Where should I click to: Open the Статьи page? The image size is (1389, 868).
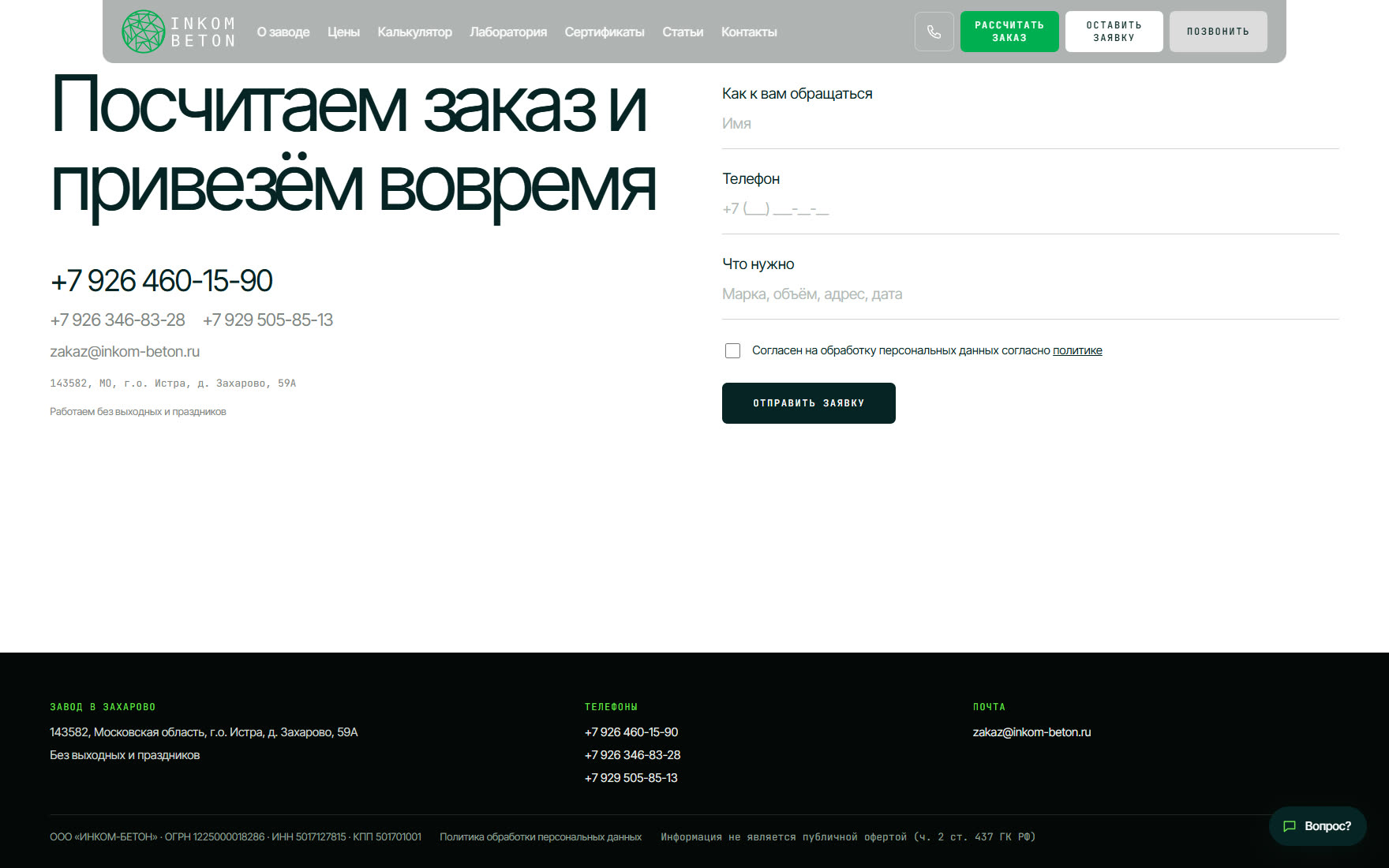click(683, 32)
